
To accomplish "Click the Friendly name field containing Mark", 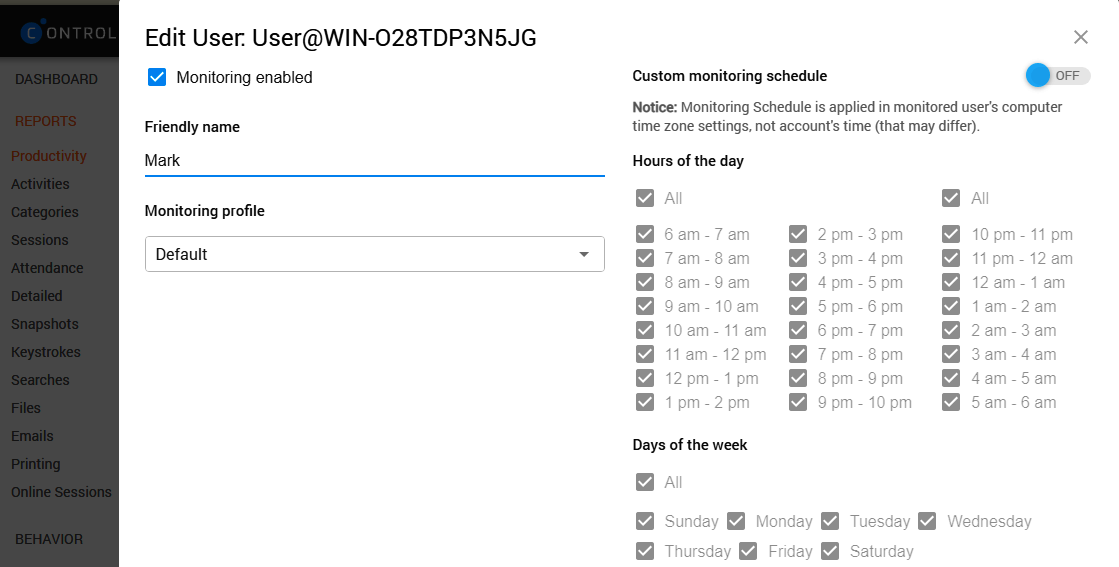I will (x=375, y=160).
